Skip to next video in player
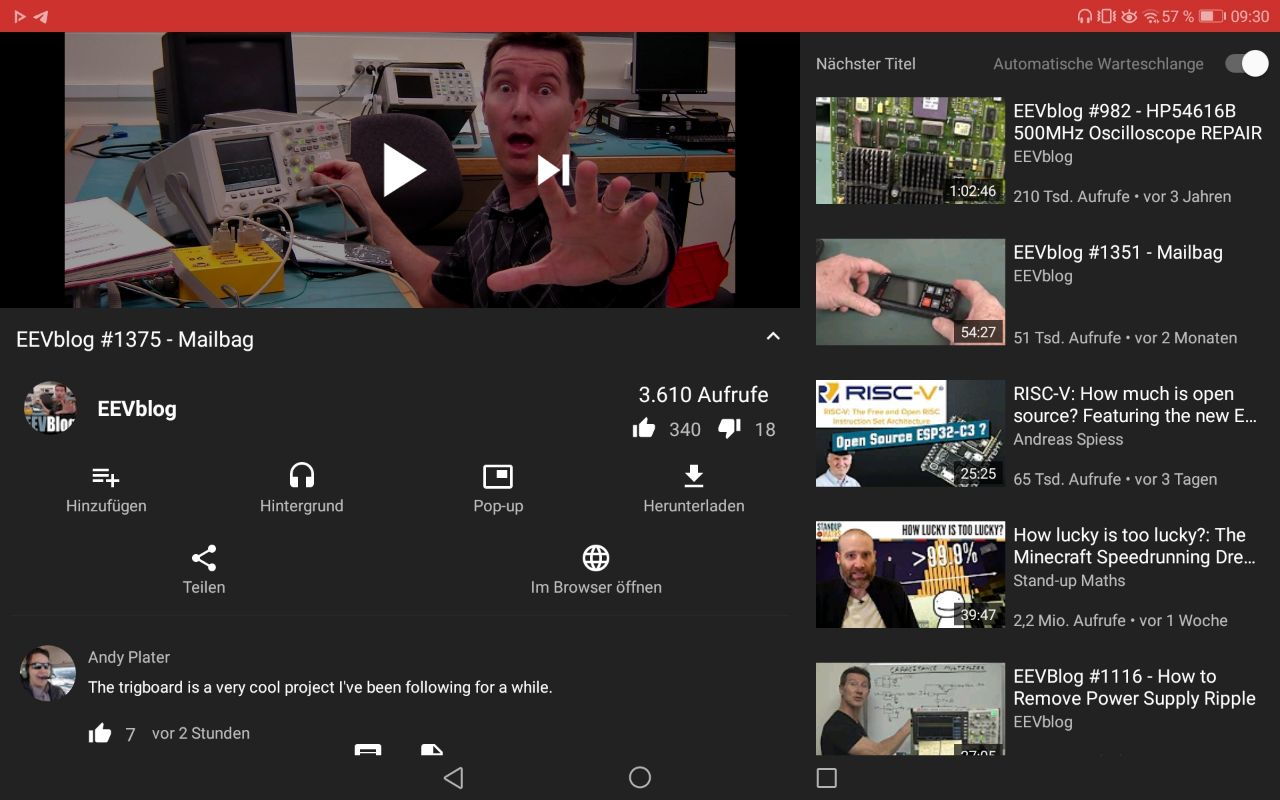Viewport: 1280px width, 800px height. [x=553, y=170]
